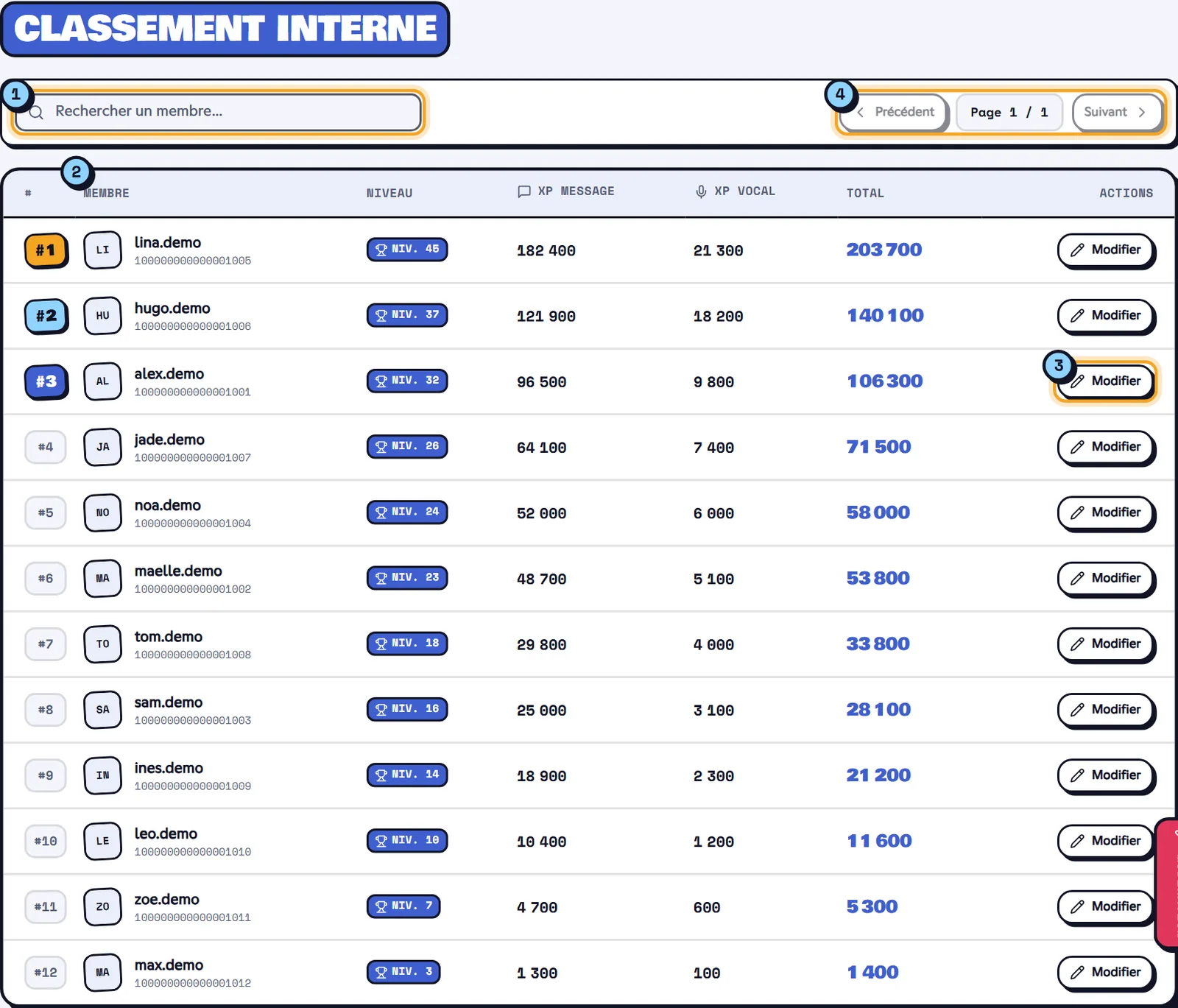Click the NIV. 3 level badge
The width and height of the screenshot is (1178, 1008).
[403, 971]
